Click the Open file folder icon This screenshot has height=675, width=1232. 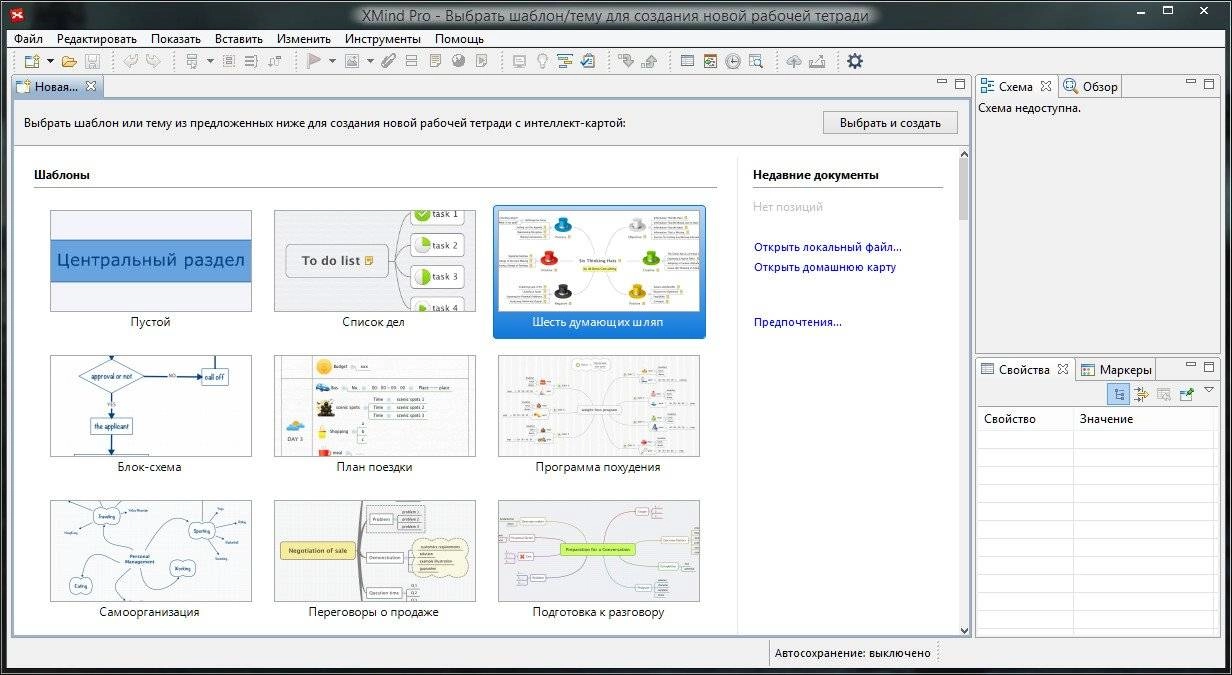tap(69, 61)
